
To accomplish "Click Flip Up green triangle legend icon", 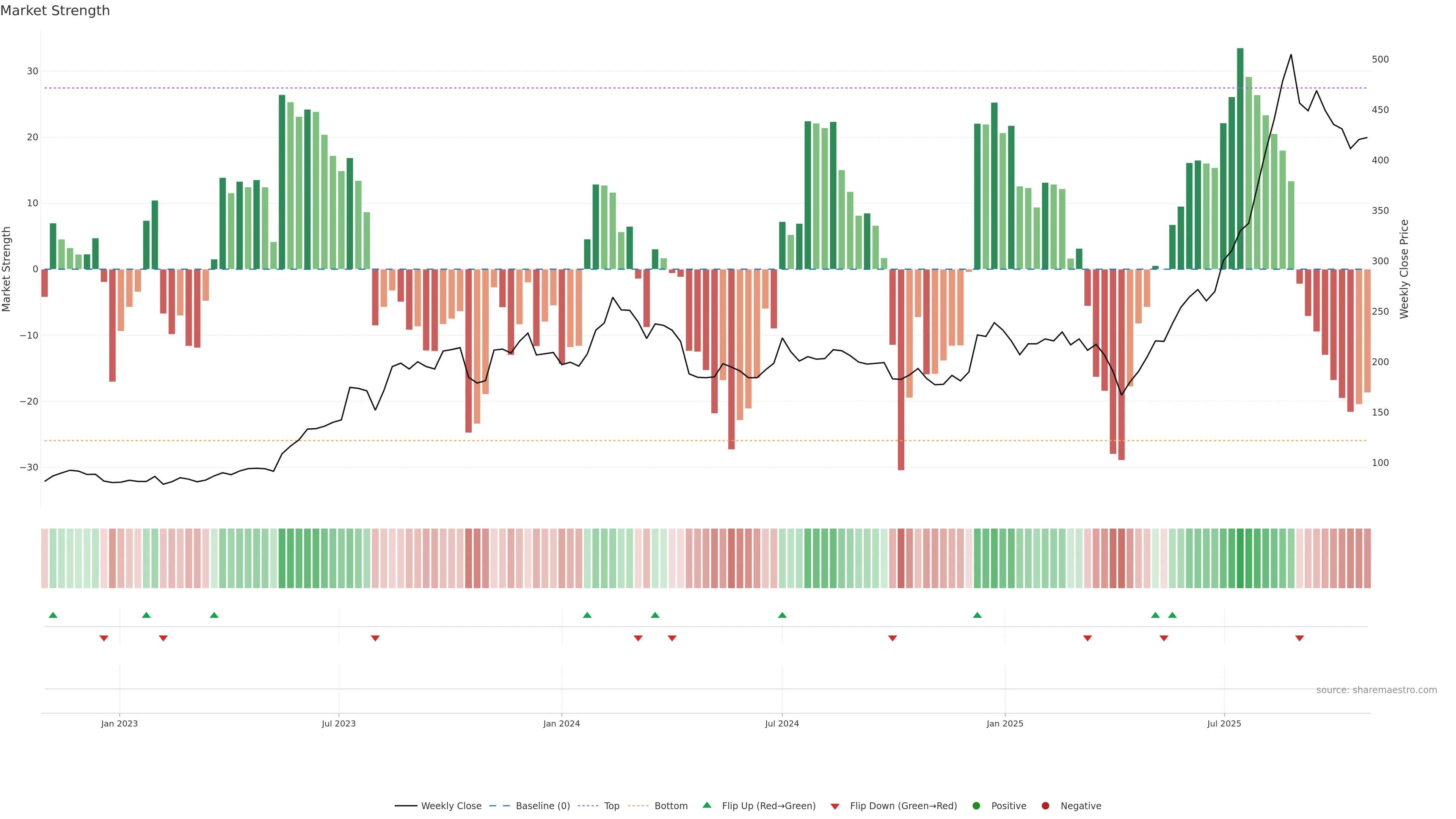I will tap(706, 805).
